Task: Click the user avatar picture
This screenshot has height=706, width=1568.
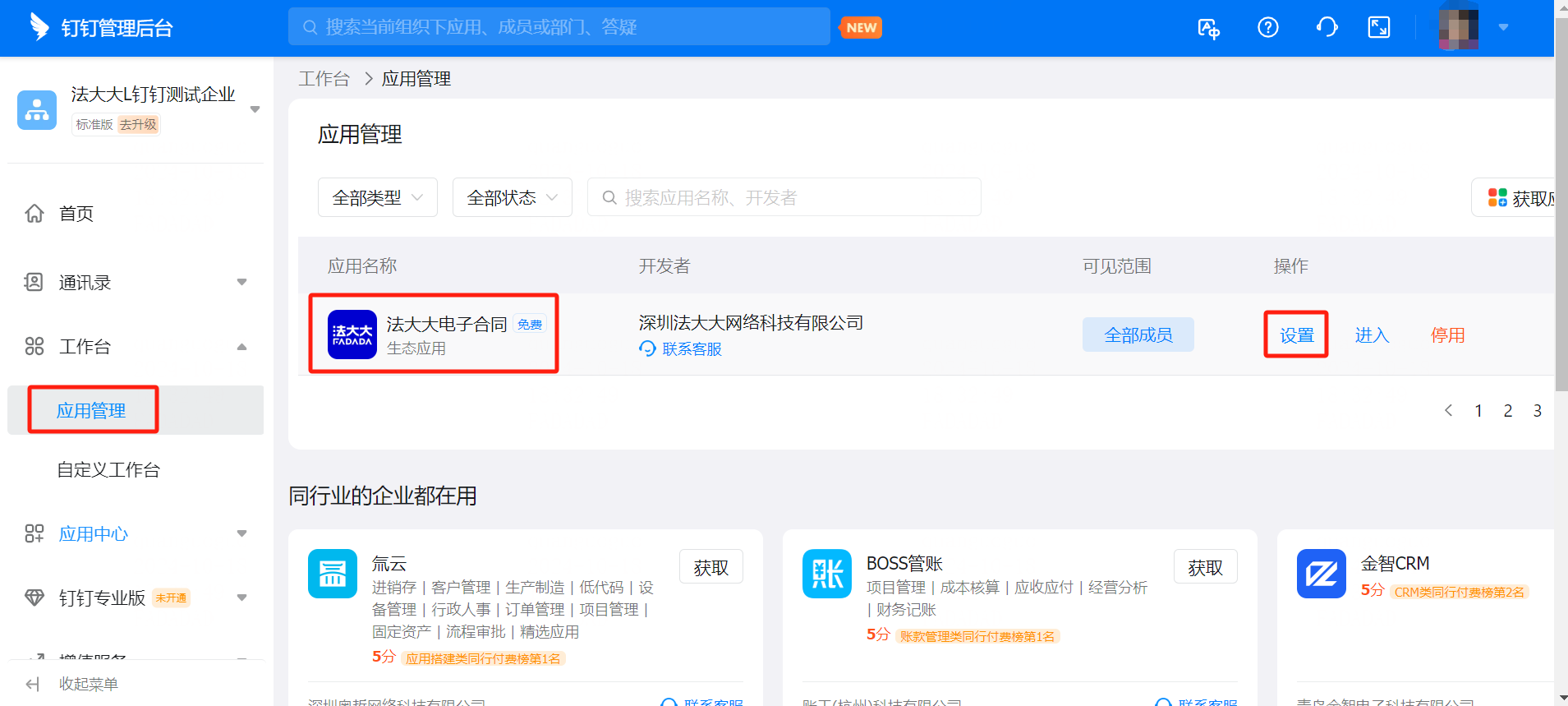Action: (1459, 27)
